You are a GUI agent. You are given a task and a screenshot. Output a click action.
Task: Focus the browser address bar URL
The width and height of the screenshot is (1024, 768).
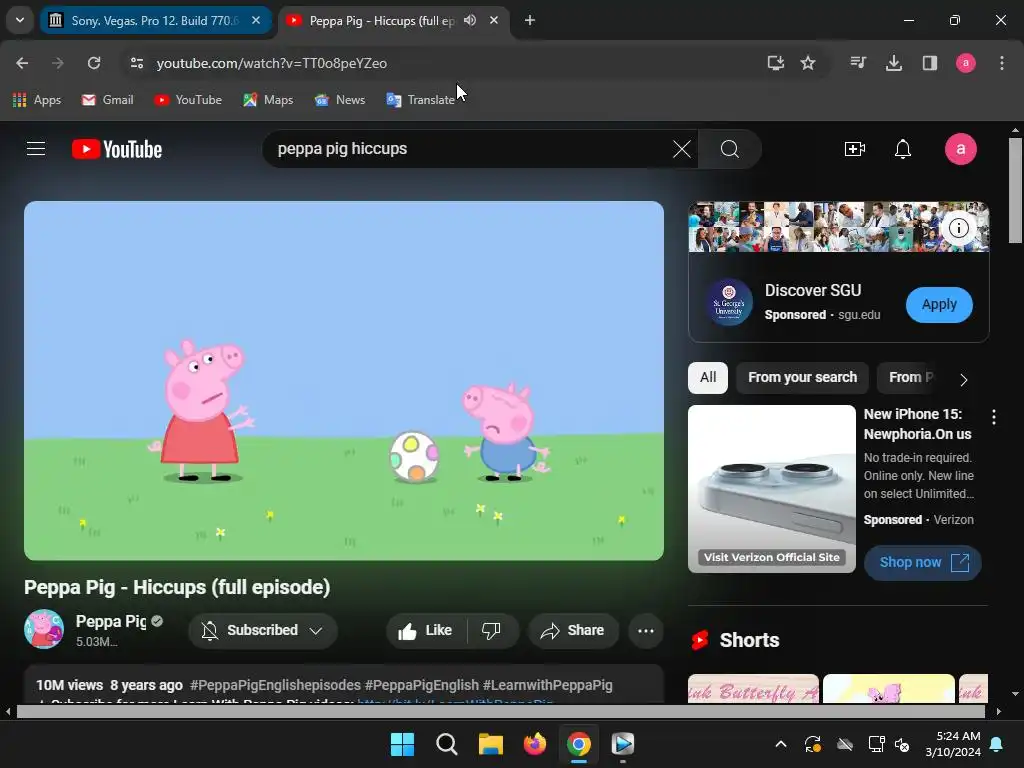[272, 63]
